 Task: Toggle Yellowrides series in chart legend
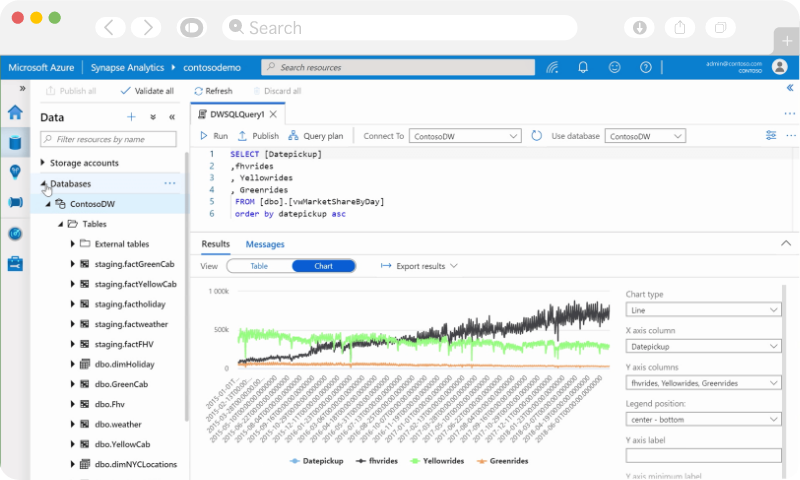pyautogui.click(x=437, y=461)
